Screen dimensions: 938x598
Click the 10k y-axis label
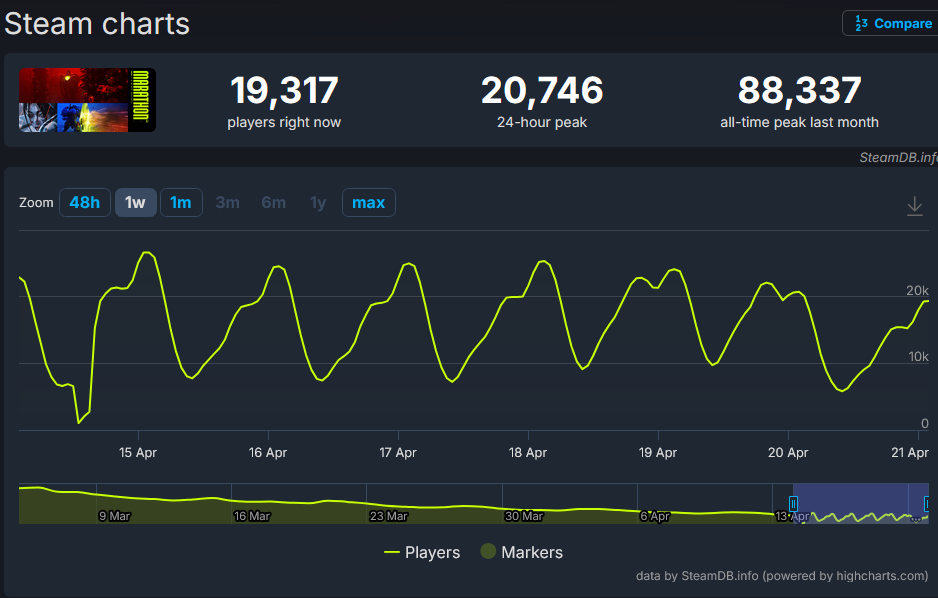coord(919,357)
